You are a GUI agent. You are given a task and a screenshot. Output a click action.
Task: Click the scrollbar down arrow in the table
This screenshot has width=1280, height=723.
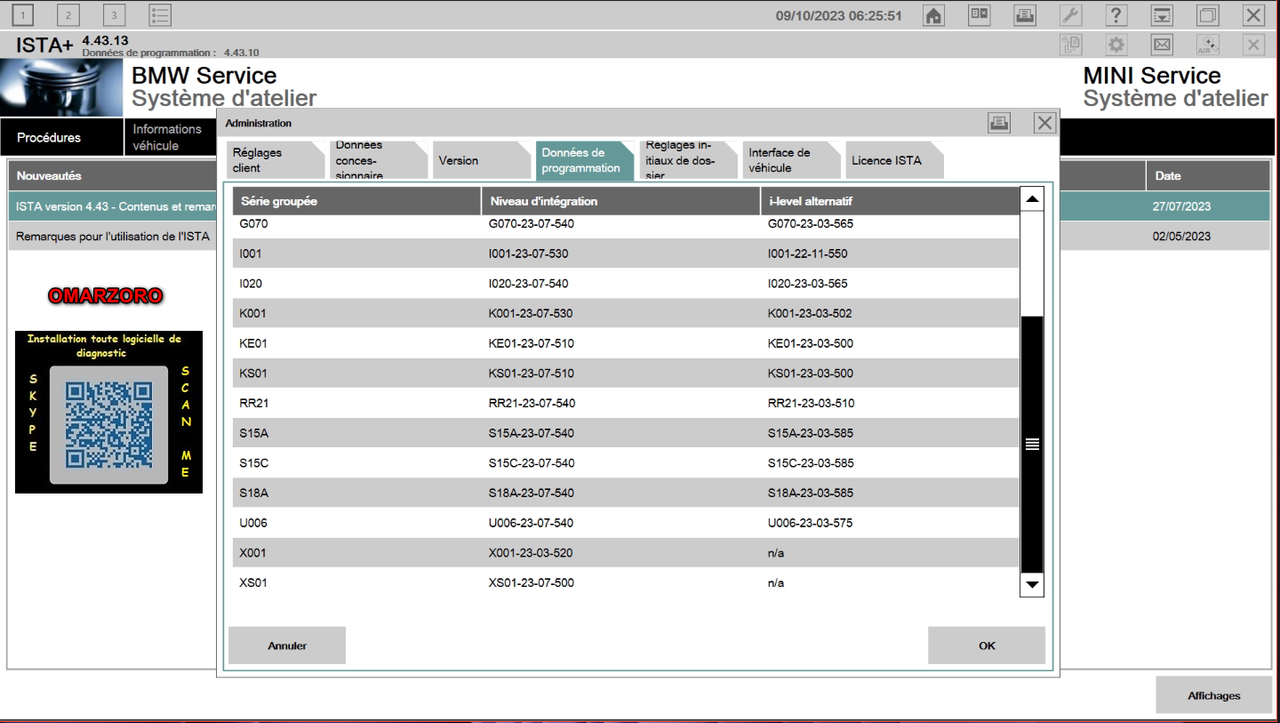(x=1032, y=584)
